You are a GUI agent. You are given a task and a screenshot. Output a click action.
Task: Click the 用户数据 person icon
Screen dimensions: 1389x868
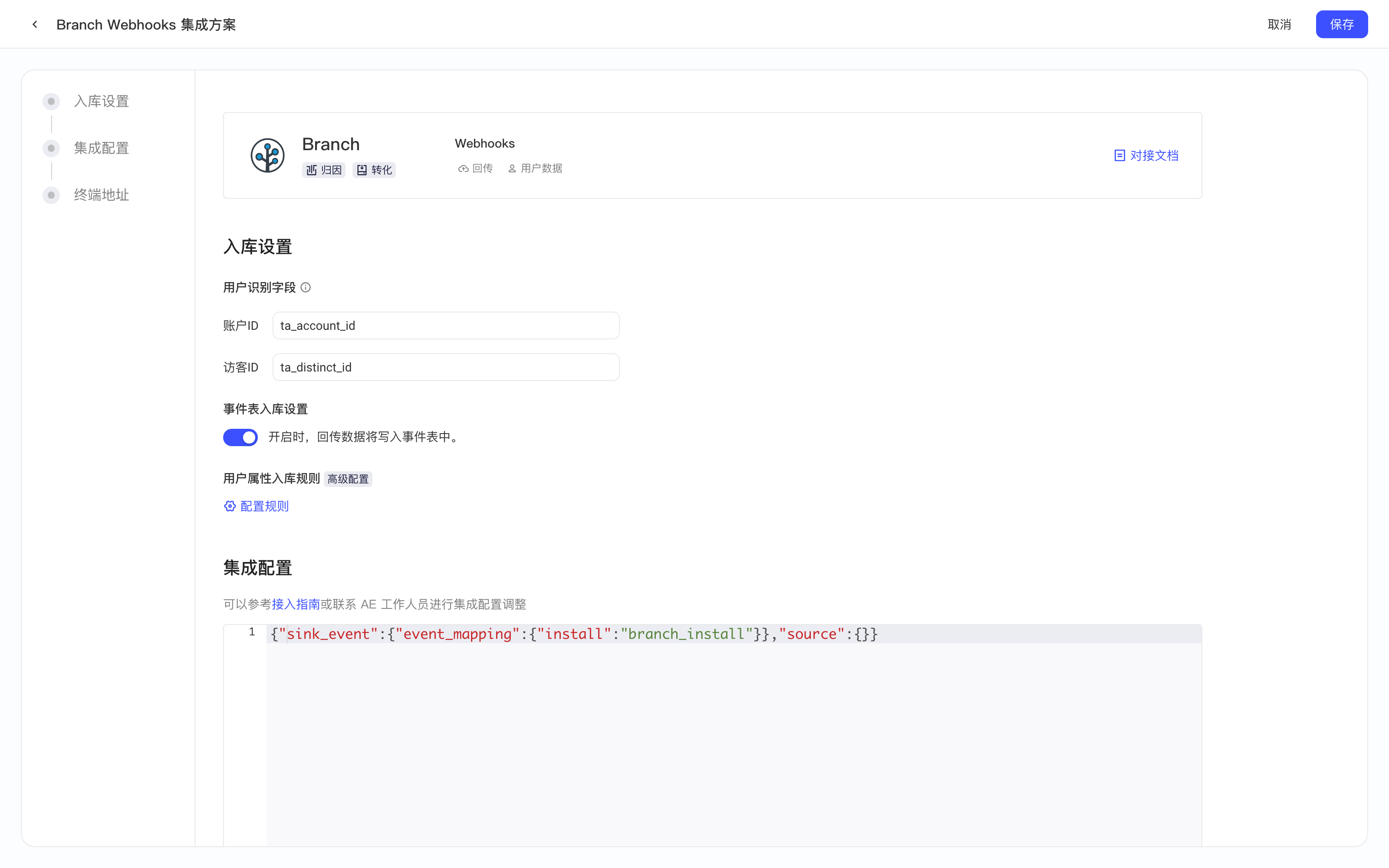(512, 169)
